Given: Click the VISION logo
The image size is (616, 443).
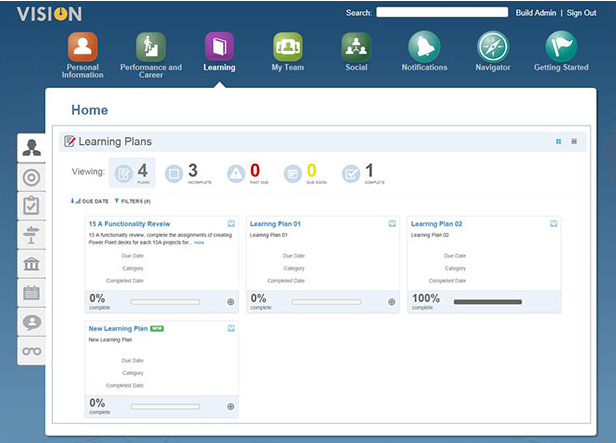Looking at the screenshot, I should [x=50, y=14].
